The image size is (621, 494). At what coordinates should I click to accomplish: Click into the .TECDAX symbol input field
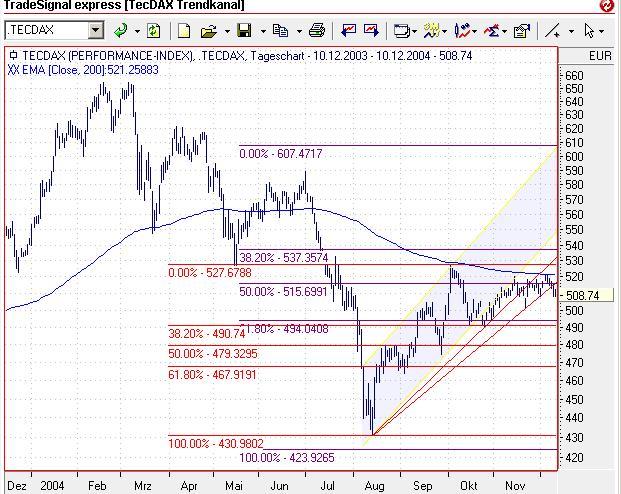click(47, 30)
